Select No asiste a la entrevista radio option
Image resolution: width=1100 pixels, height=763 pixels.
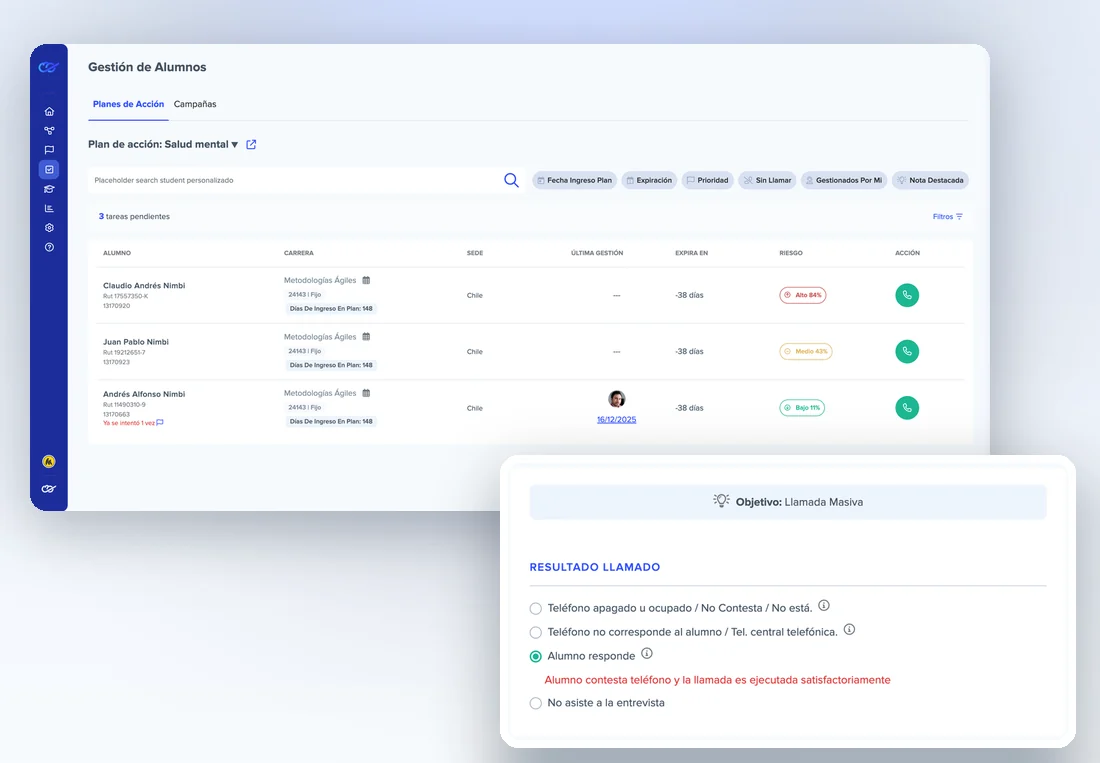coord(536,703)
